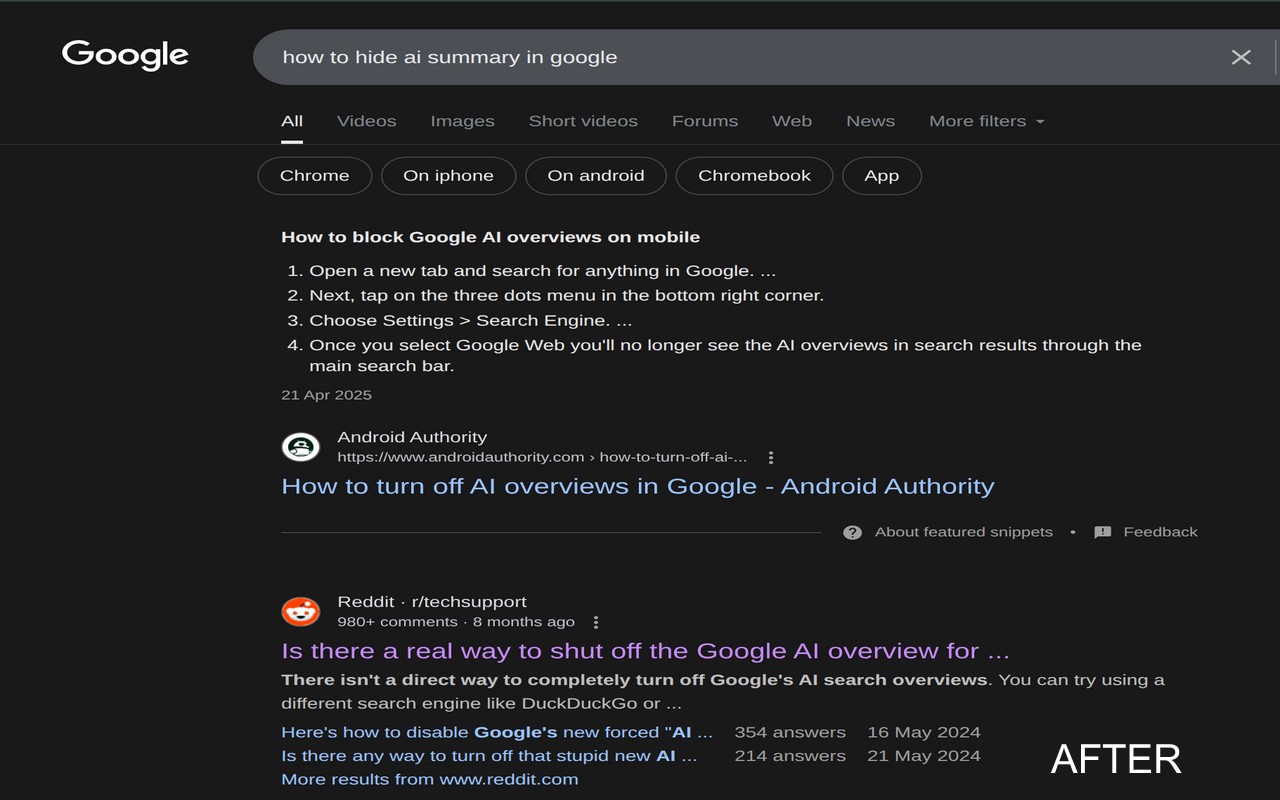This screenshot has height=800, width=1280.
Task: Click More results from www.reddit.com
Action: pyautogui.click(x=430, y=780)
